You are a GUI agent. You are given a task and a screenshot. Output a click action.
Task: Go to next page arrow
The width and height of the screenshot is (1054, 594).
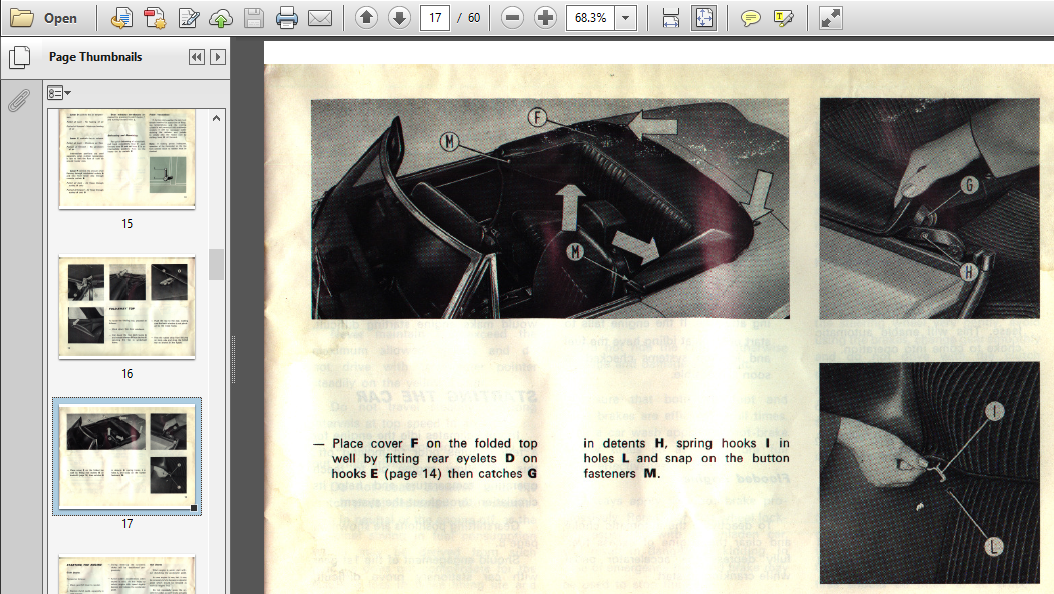tap(399, 17)
